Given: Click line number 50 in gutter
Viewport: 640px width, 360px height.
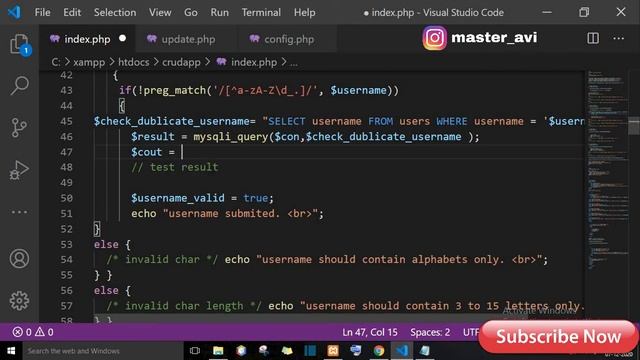Looking at the screenshot, I should [67, 198].
